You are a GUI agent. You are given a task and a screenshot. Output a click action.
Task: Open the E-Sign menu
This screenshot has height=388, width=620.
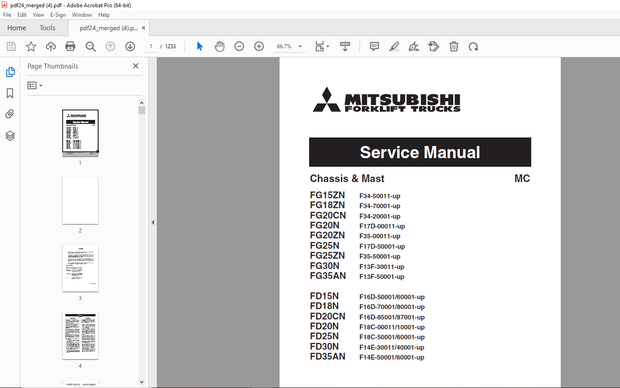point(58,15)
